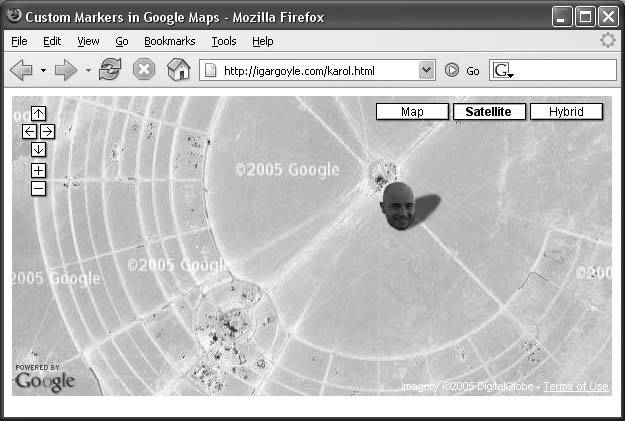The image size is (625, 421).
Task: Pan the map up with arrow
Action: 38,114
